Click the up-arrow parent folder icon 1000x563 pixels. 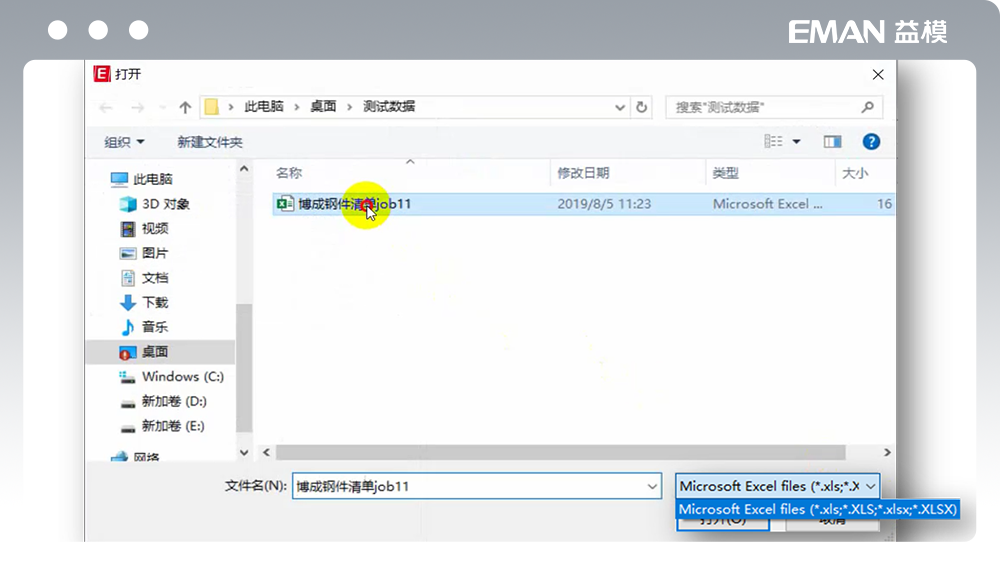tap(185, 107)
